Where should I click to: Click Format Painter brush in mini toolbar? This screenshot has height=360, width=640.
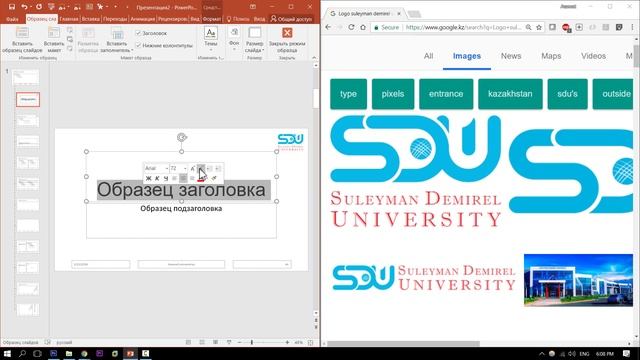[x=214, y=178]
